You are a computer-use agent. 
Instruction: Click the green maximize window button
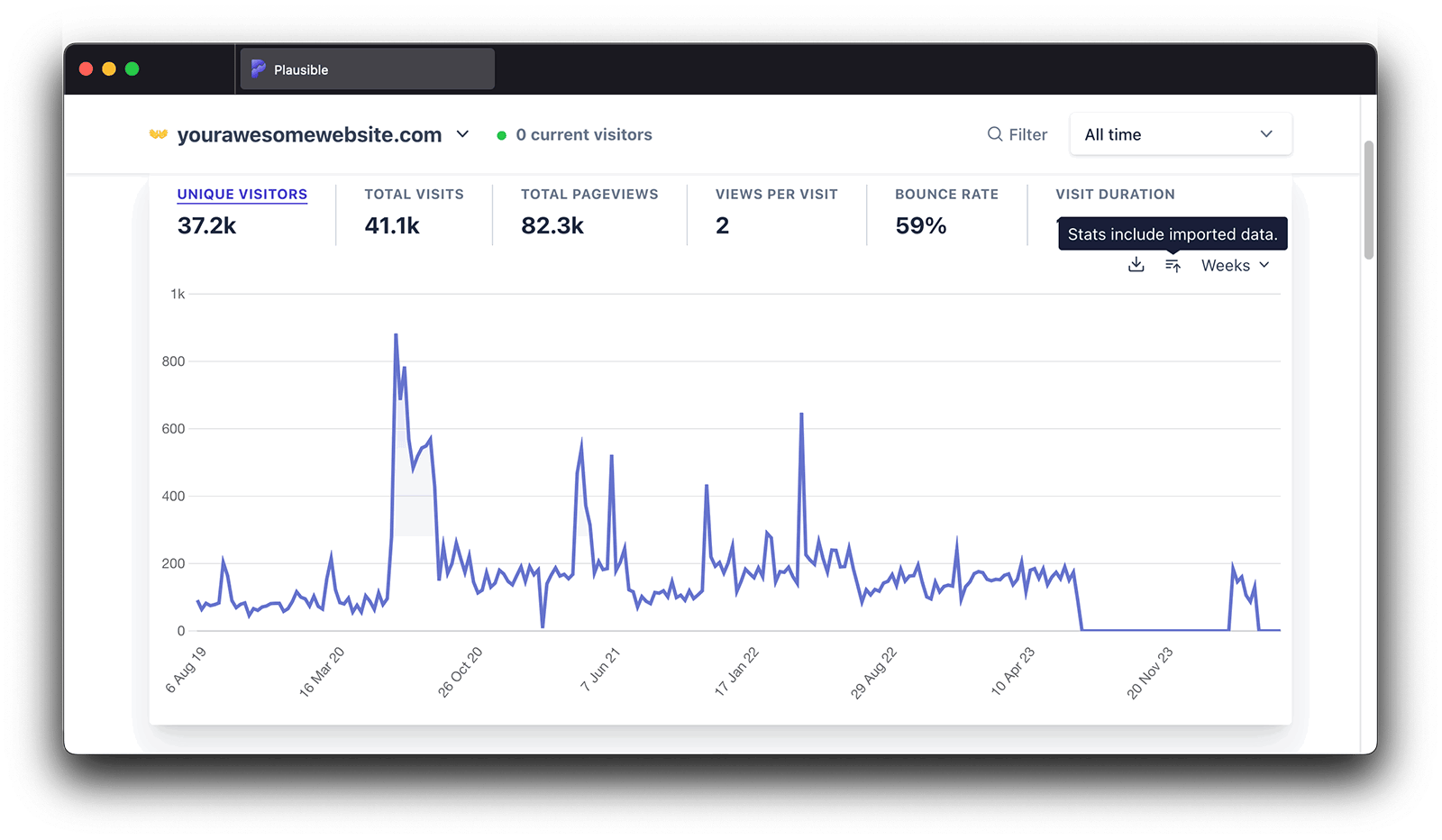(x=132, y=69)
